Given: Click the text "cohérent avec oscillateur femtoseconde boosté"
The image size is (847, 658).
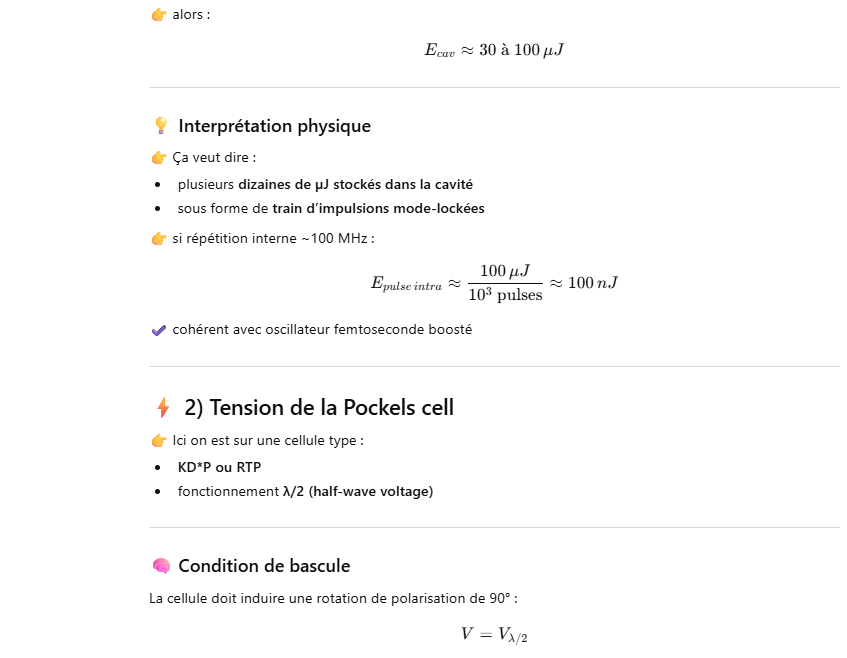Looking at the screenshot, I should point(322,330).
